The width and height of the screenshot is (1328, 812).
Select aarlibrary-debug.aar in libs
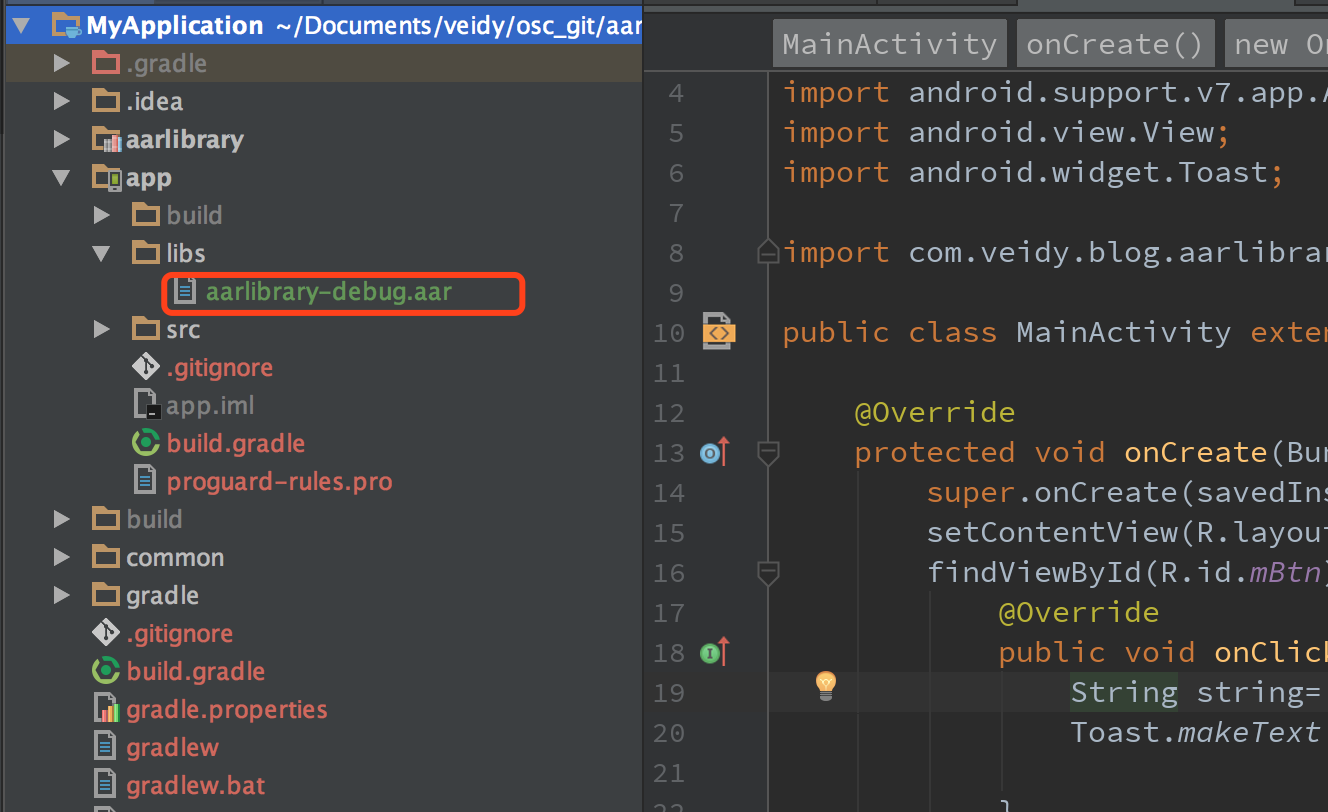click(329, 292)
